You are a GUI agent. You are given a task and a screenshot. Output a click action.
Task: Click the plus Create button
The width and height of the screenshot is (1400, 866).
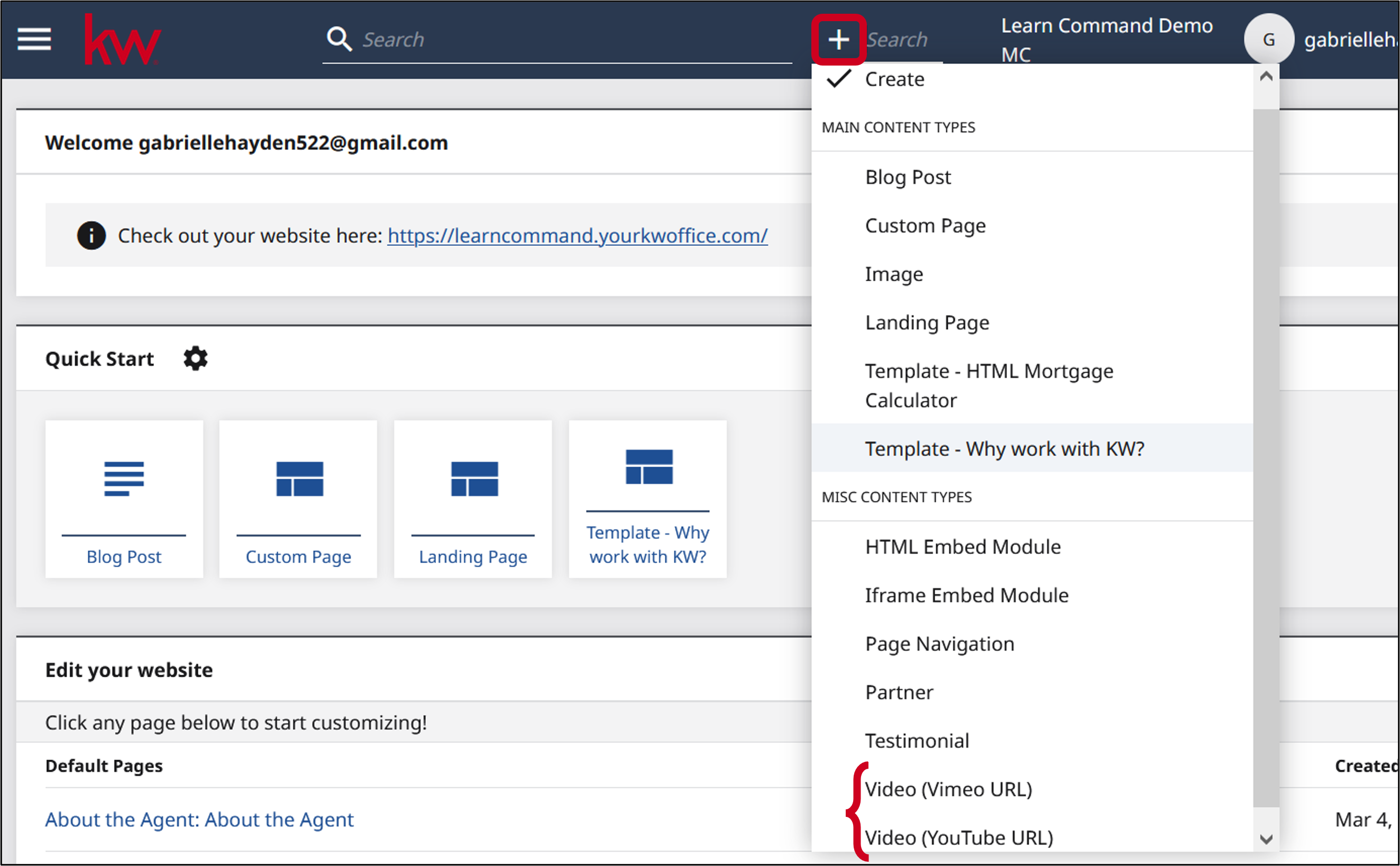pyautogui.click(x=839, y=40)
